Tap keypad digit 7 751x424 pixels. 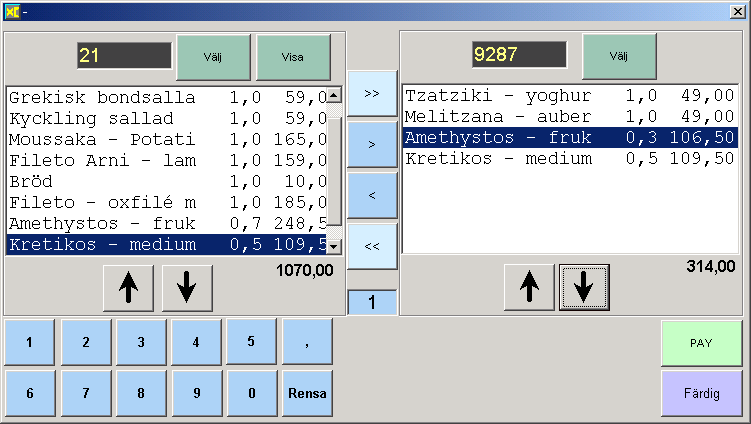tap(86, 393)
